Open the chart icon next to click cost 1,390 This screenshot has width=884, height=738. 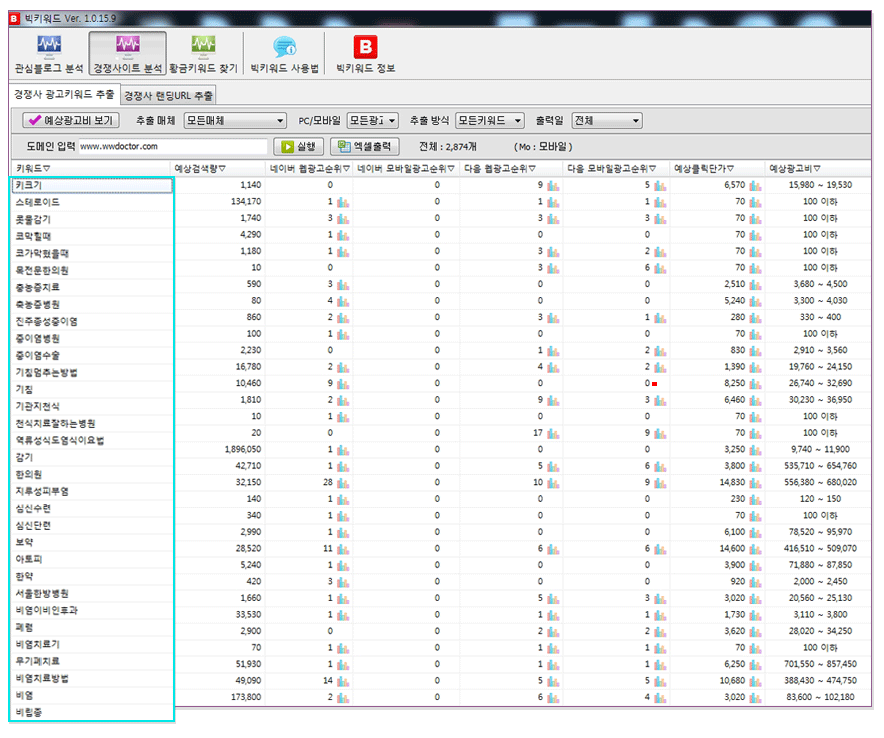[x=755, y=367]
